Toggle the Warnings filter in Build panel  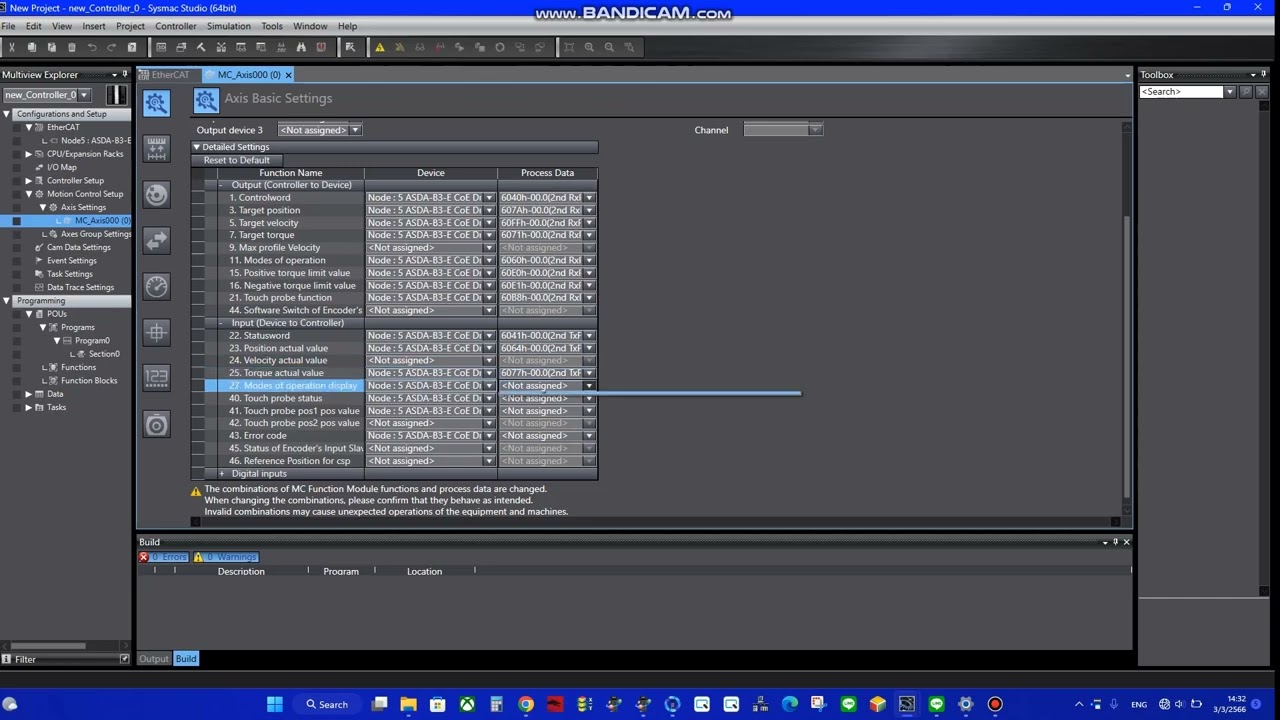pyautogui.click(x=226, y=557)
